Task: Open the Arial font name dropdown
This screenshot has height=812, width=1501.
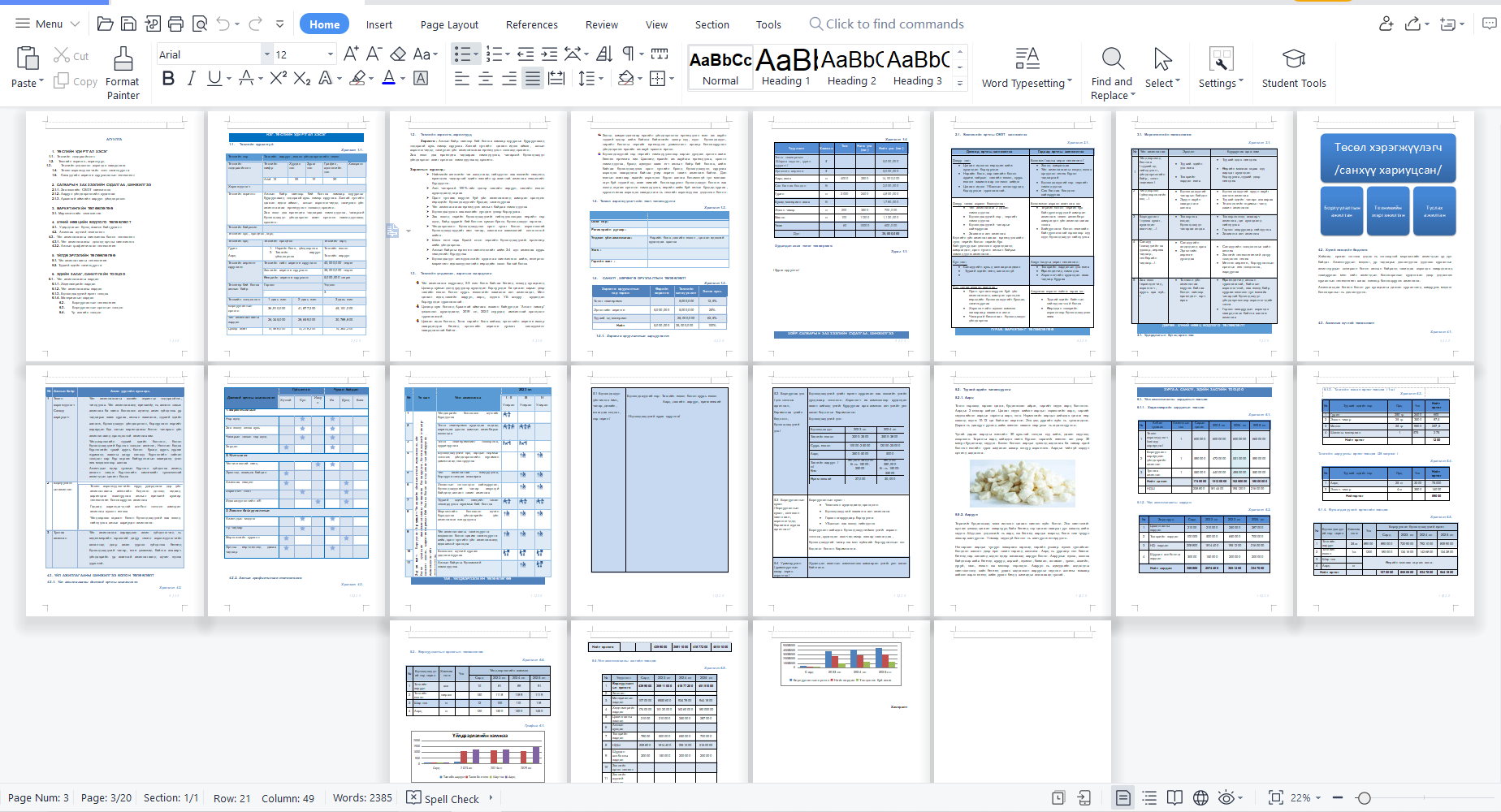Action: [266, 54]
